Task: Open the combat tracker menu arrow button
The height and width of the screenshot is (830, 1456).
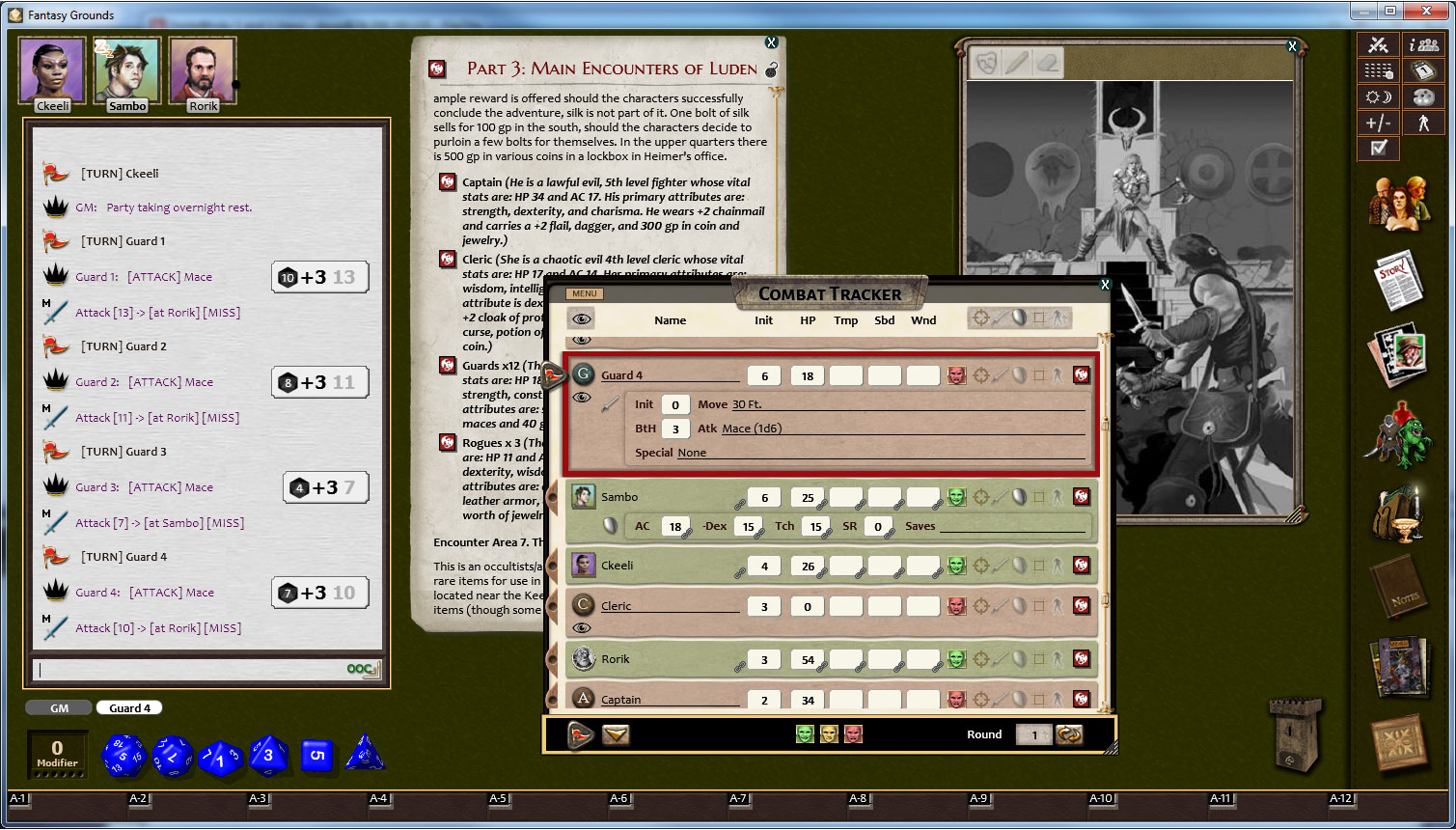Action: [x=616, y=734]
